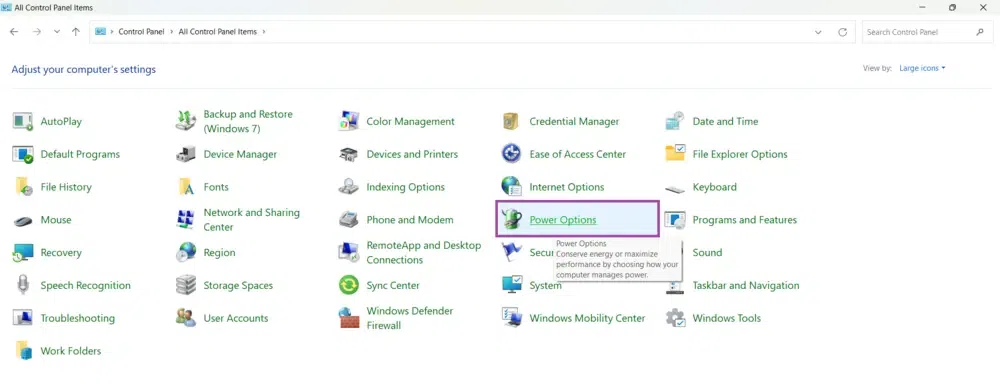
Task: Click the Windows Tools gear icon
Action: [x=675, y=318]
